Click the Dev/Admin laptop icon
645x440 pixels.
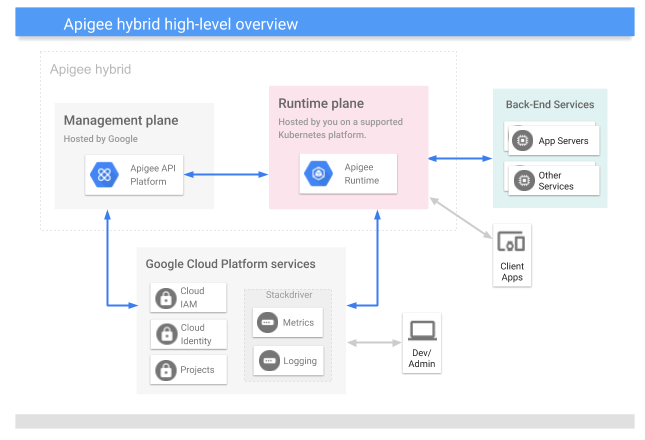pos(422,330)
